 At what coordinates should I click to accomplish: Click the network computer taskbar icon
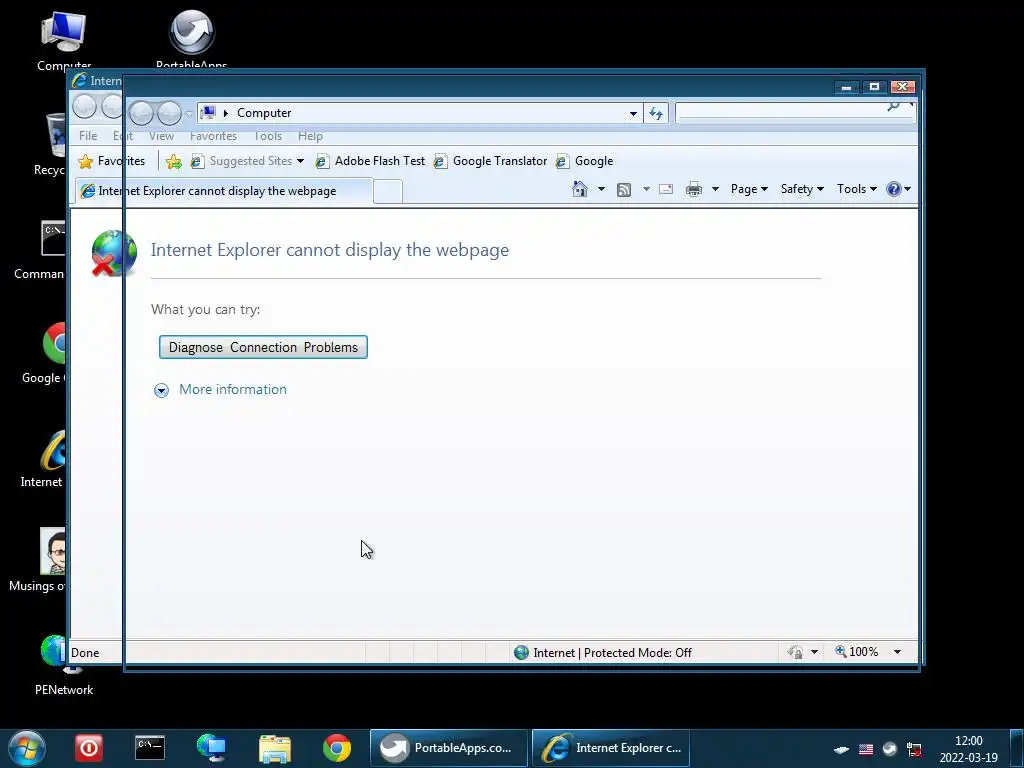click(212, 748)
